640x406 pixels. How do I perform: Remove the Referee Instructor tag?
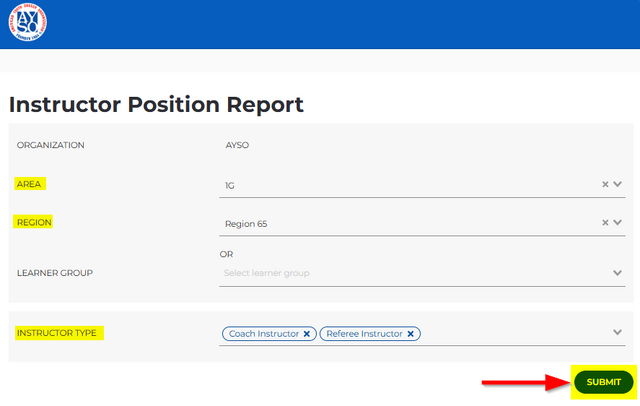411,334
